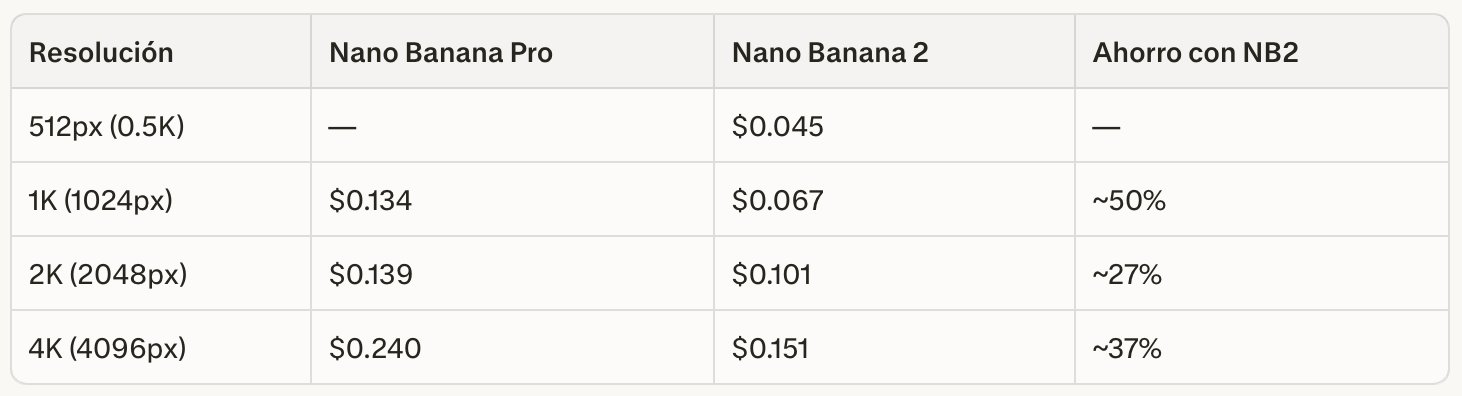Click the $0.151 price cell

pos(770,348)
